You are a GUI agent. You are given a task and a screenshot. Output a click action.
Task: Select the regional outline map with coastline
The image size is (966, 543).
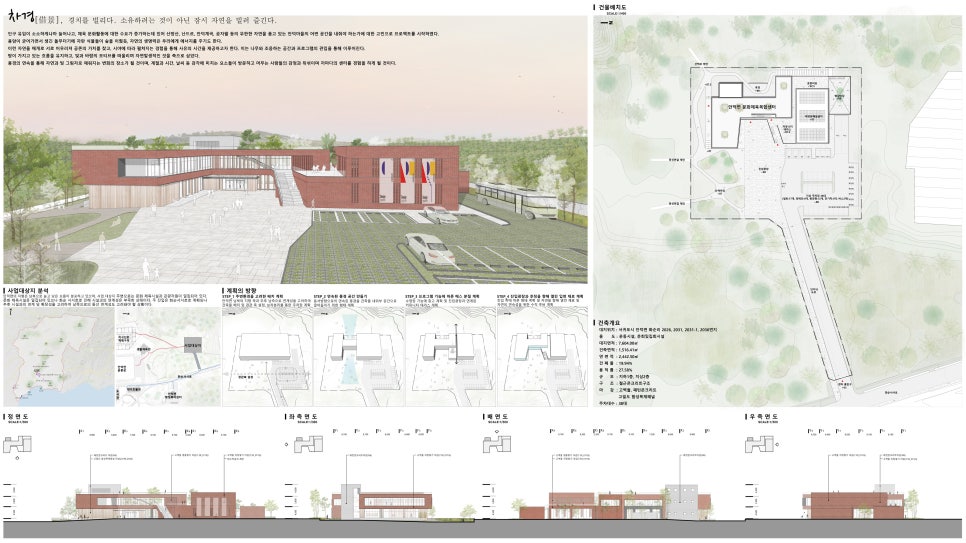coord(59,356)
